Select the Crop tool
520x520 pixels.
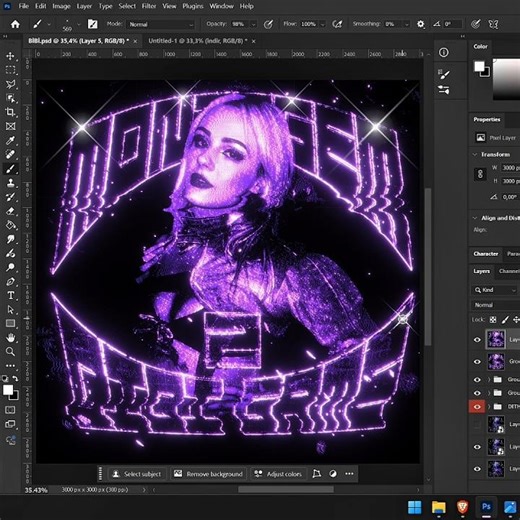tap(10, 112)
